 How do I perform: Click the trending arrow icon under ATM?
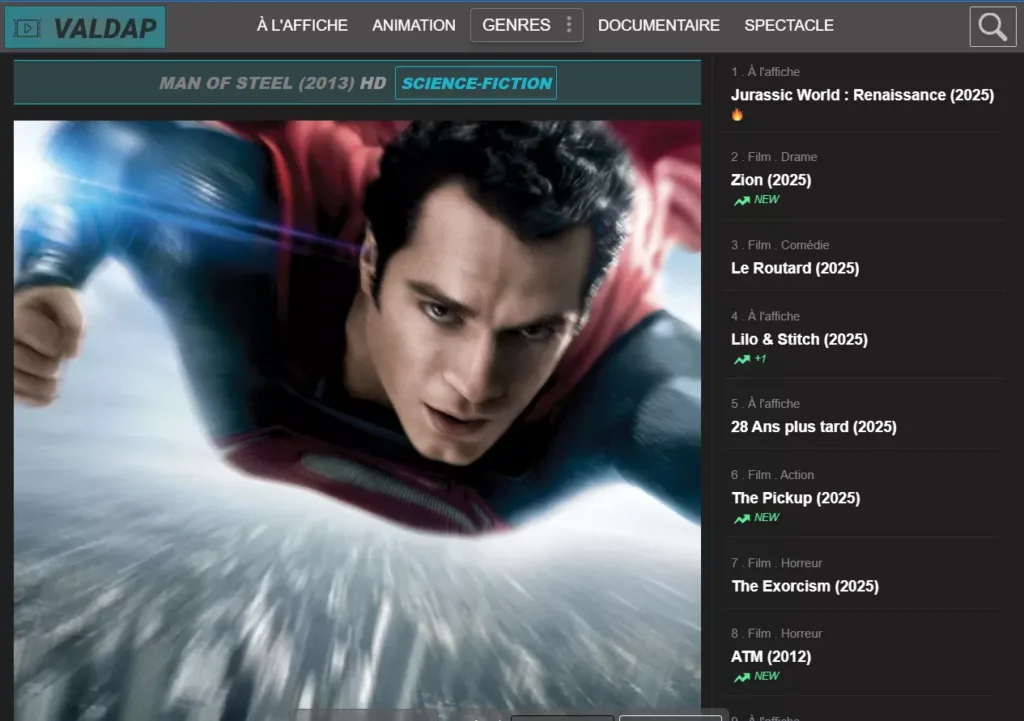click(x=741, y=677)
